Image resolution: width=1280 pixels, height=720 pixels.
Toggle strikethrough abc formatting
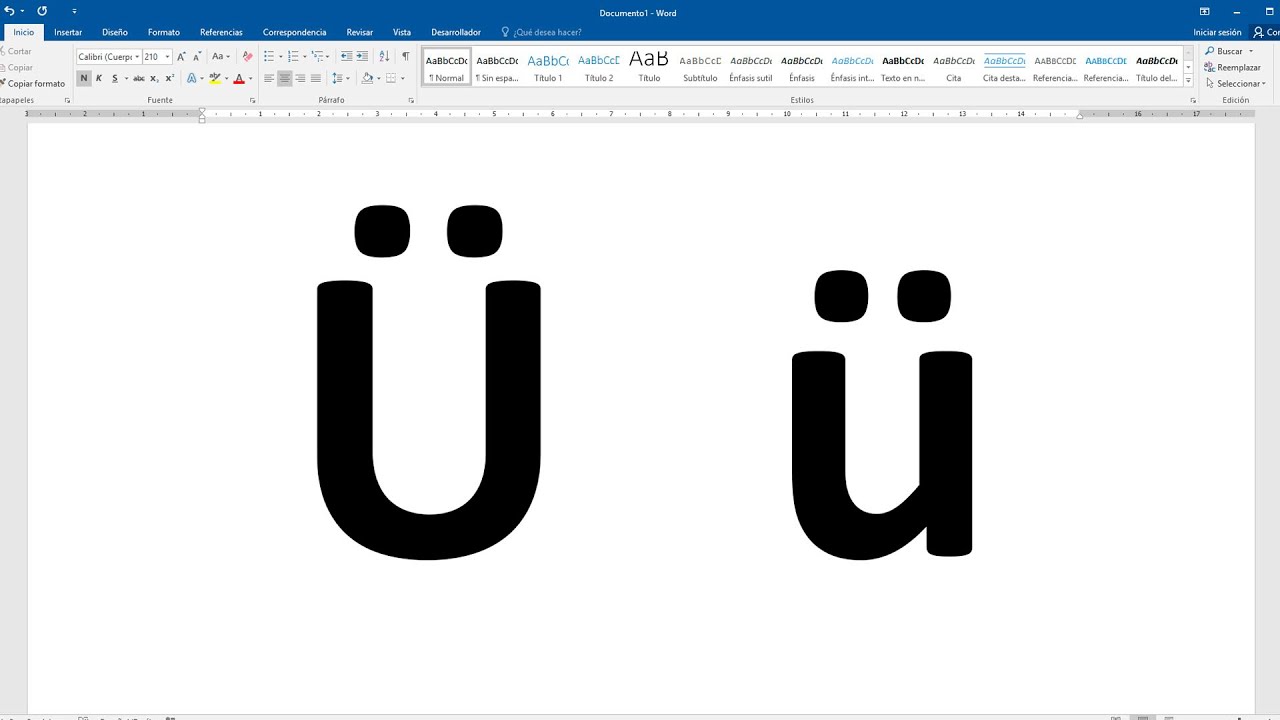pyautogui.click(x=138, y=78)
